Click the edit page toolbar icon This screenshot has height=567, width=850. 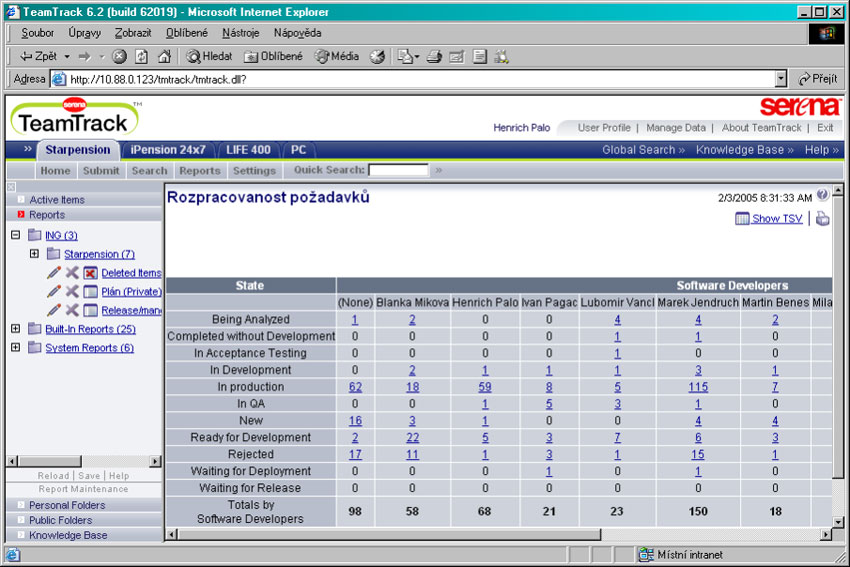[x=457, y=56]
